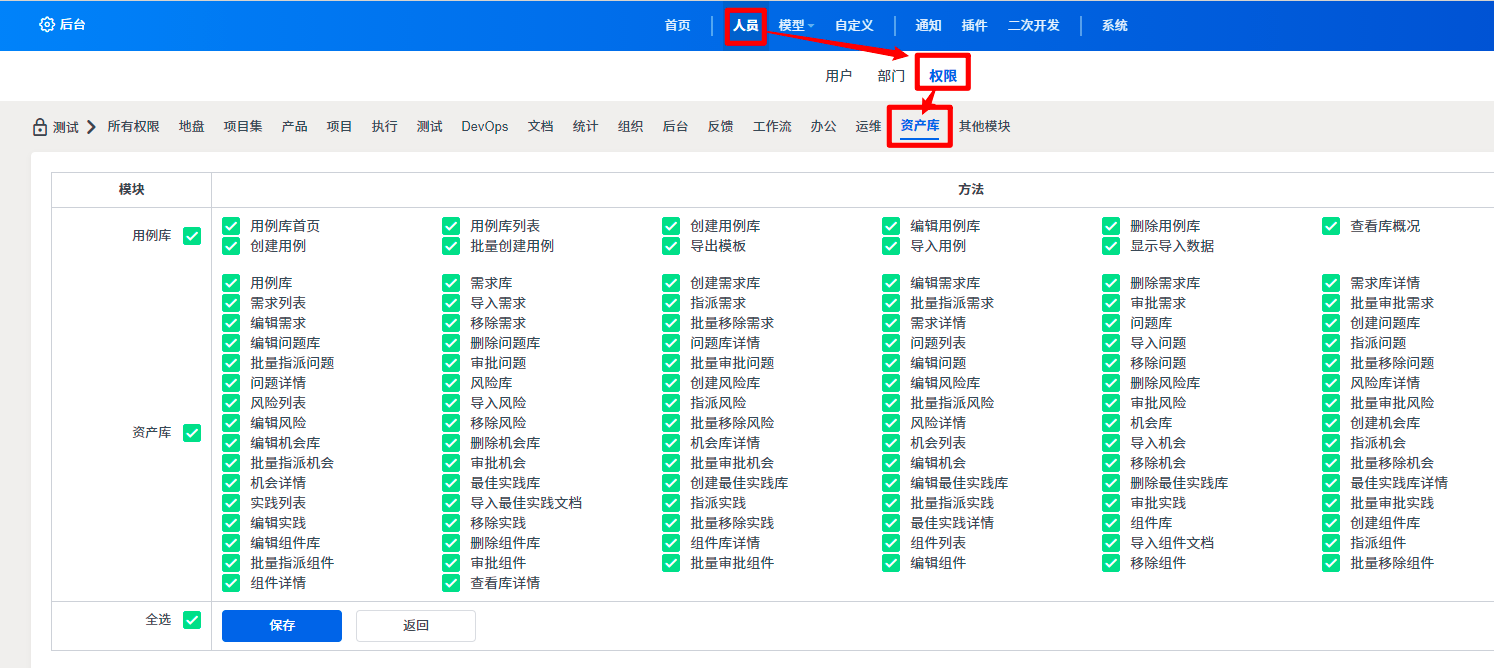Image resolution: width=1494 pixels, height=668 pixels.
Task: Open the 二次开发 top menu
Action: click(1034, 26)
